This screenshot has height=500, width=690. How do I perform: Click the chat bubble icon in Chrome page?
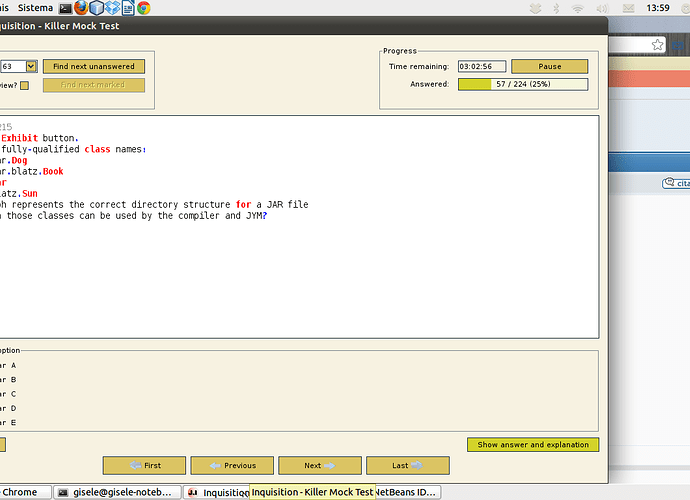pyautogui.click(x=670, y=182)
